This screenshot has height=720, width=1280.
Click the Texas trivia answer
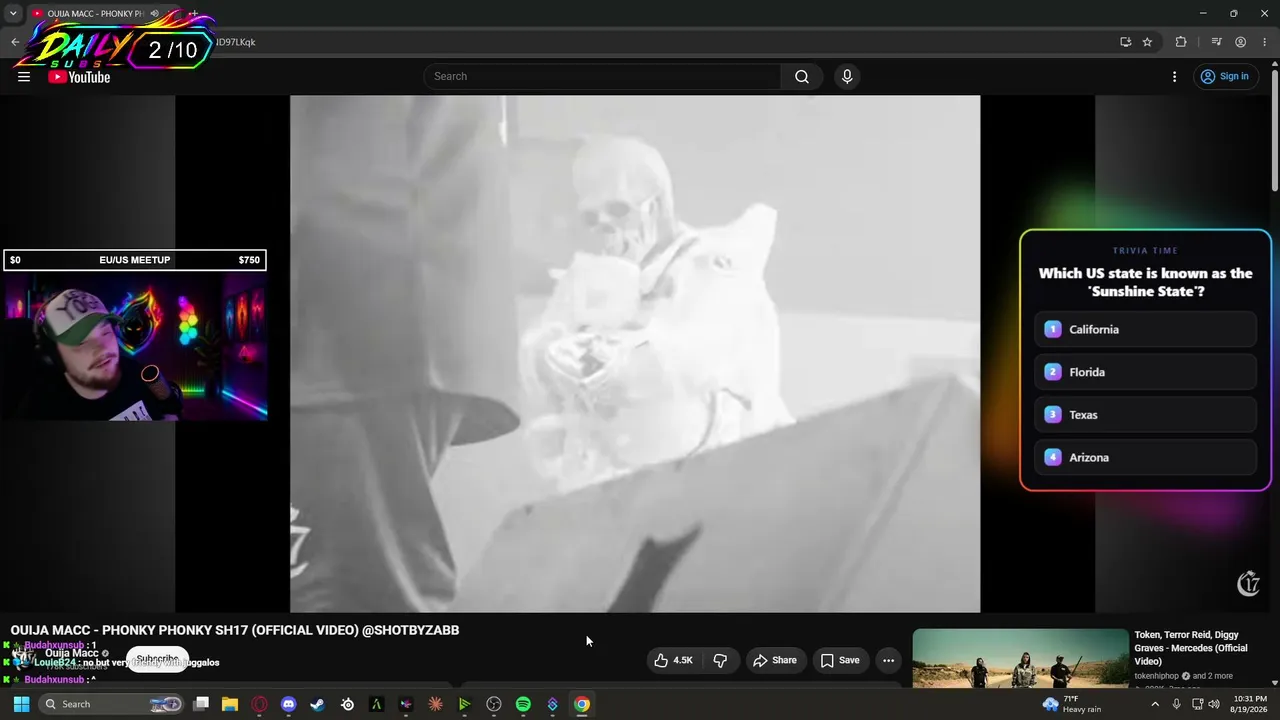click(x=1145, y=415)
